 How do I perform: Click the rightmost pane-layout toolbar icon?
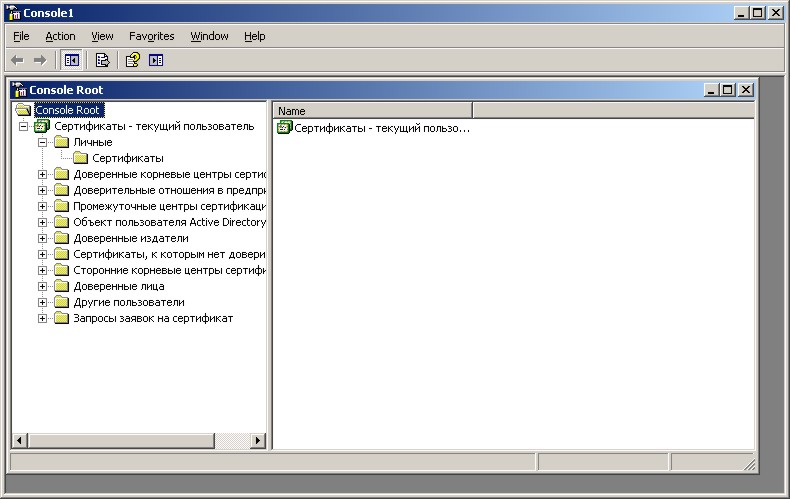point(156,60)
